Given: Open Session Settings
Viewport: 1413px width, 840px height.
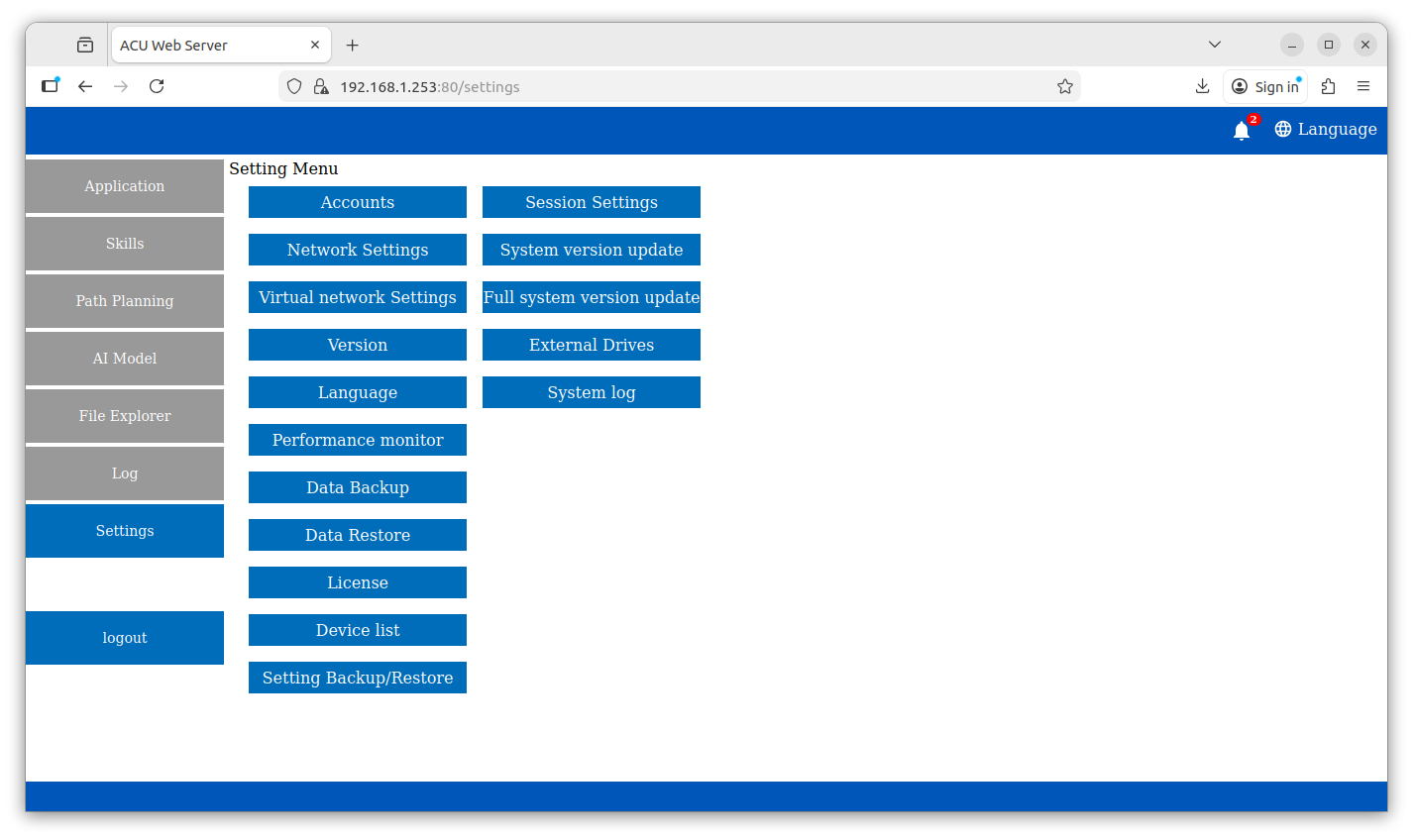Looking at the screenshot, I should point(592,202).
